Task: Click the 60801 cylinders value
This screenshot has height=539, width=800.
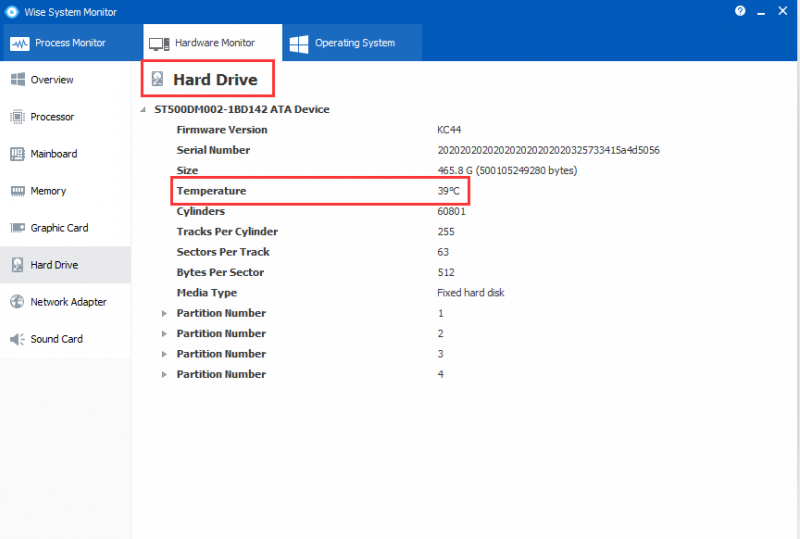Action: click(x=452, y=211)
